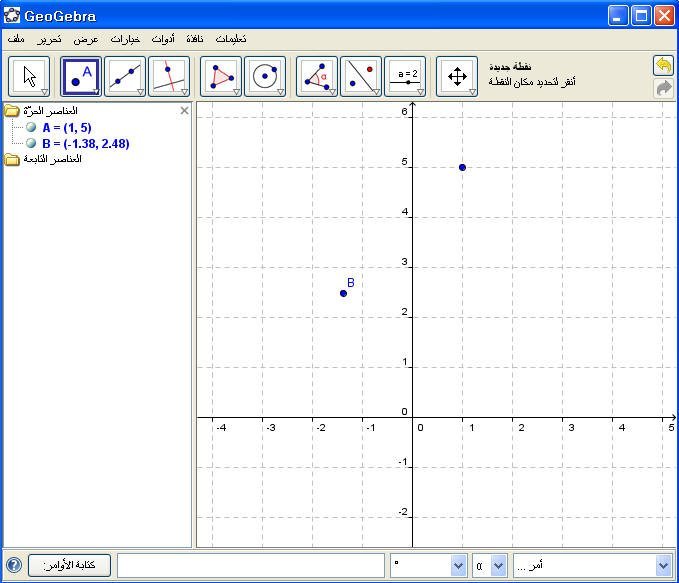Screen dimensions: 679x583
Task: Open the عرض (View) menu
Action: click(x=86, y=39)
